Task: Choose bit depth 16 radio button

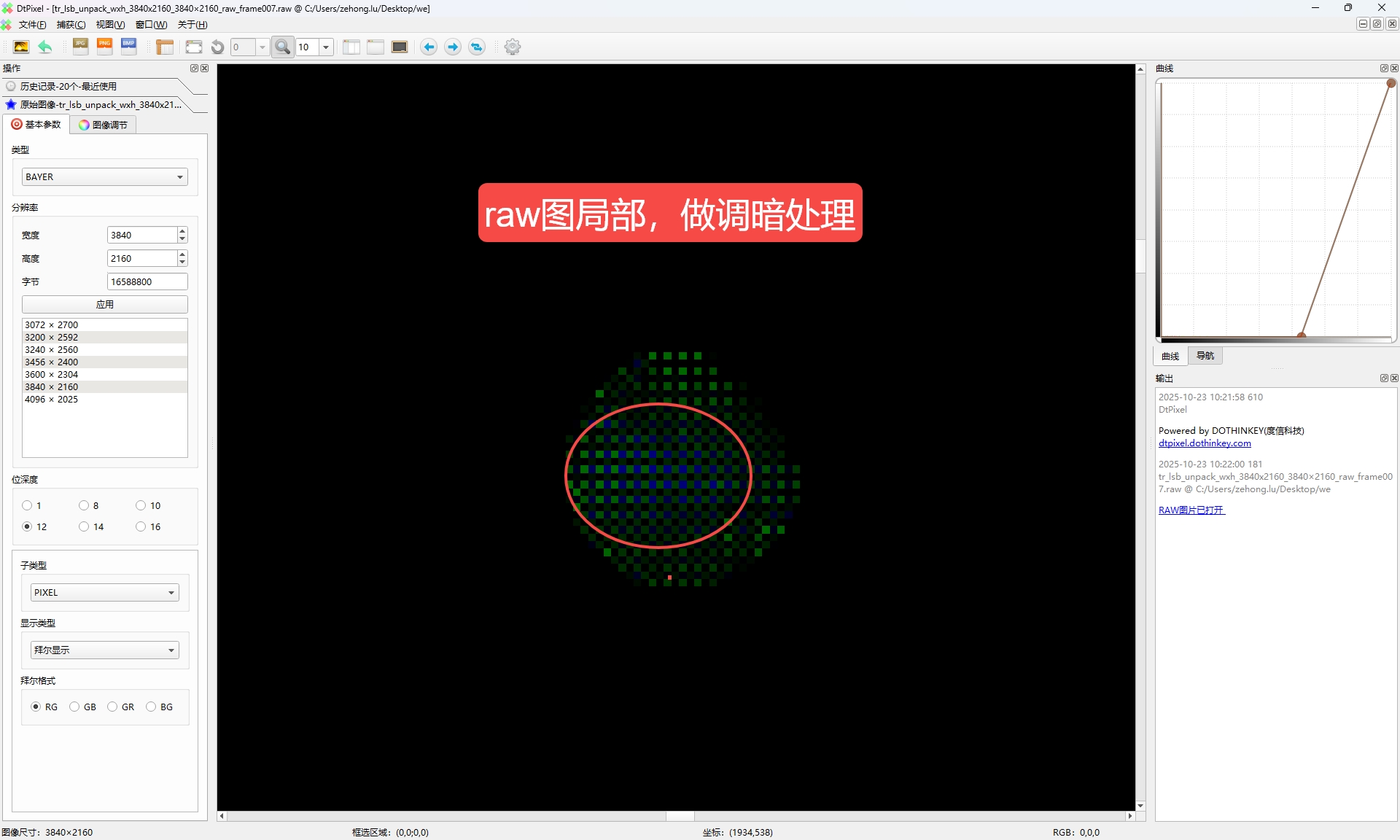Action: (141, 526)
